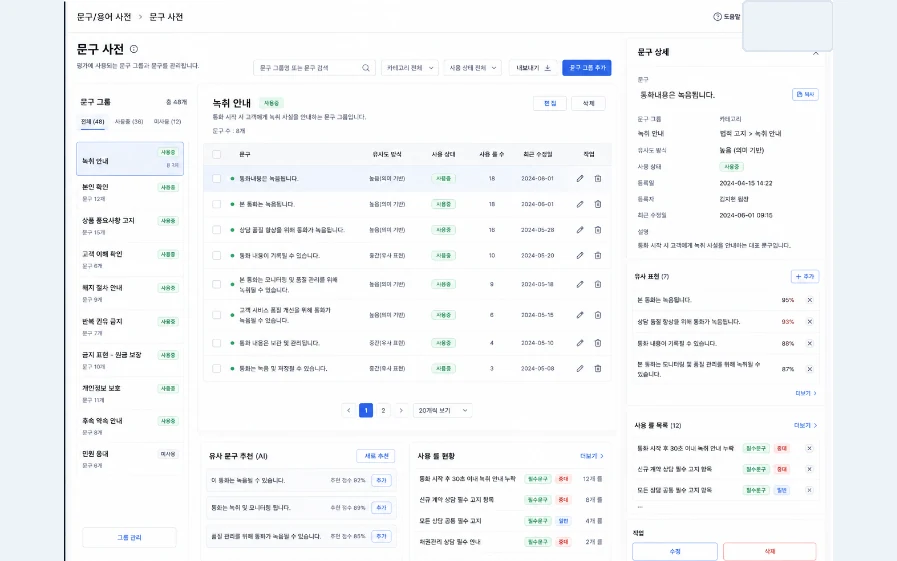
Task: Go to page 2 in pagination
Action: [x=383, y=411]
